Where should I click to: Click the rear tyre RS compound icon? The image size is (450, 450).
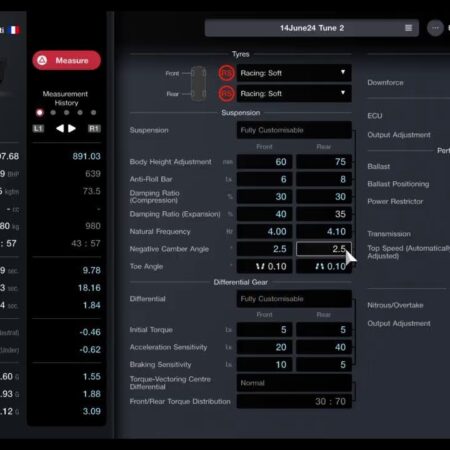[x=227, y=94]
